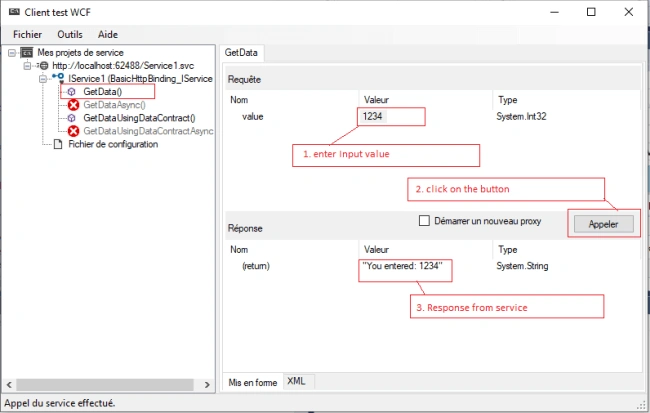Select Mes projets de service root label

pyautogui.click(x=80, y=53)
